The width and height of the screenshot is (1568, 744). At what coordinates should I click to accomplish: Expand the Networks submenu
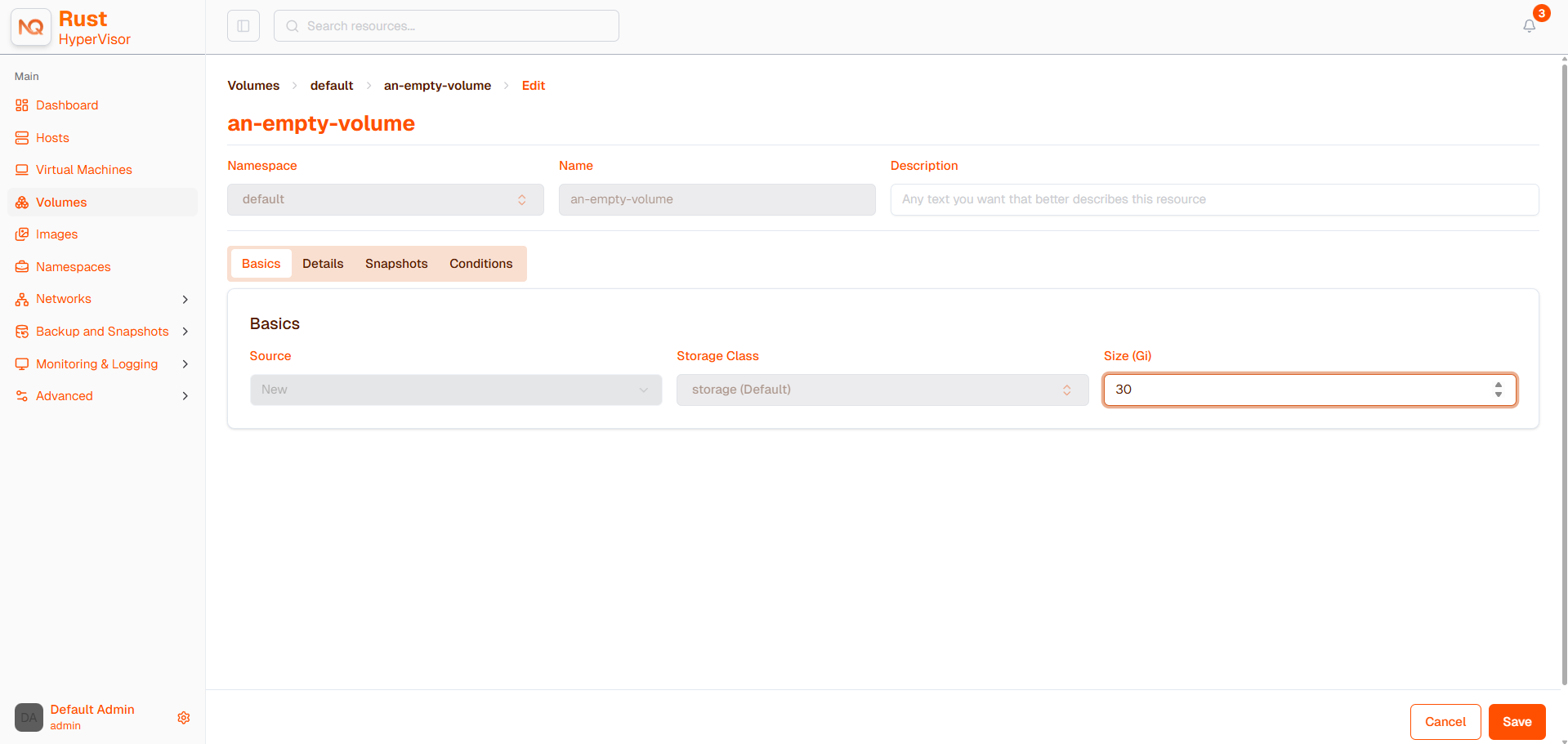(x=185, y=300)
